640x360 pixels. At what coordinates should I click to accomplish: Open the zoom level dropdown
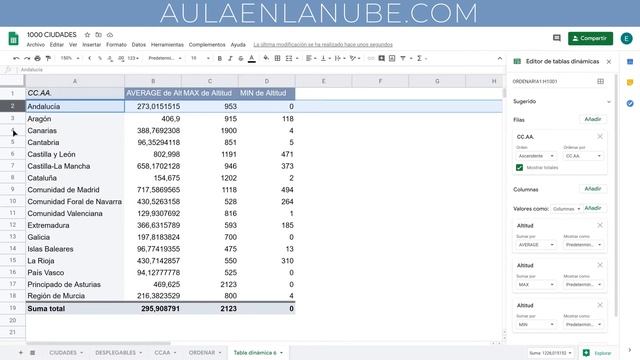click(x=70, y=58)
